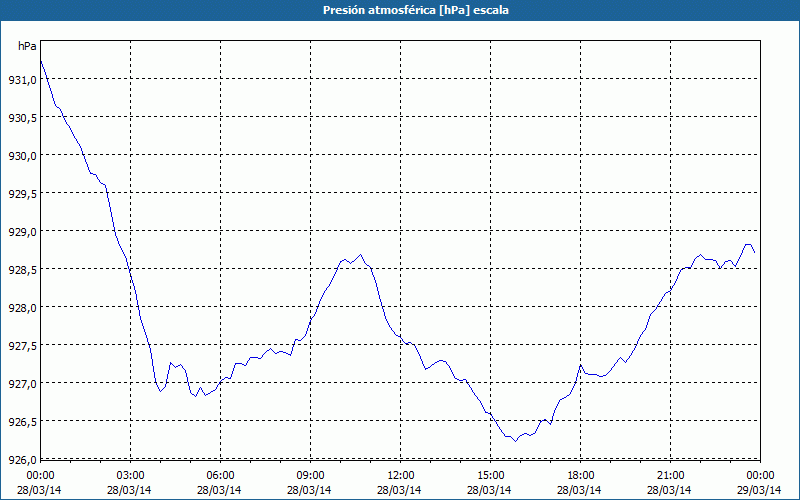Viewport: 800px width, 500px height.
Task: Click the 15:00 time label
Action: (490, 476)
